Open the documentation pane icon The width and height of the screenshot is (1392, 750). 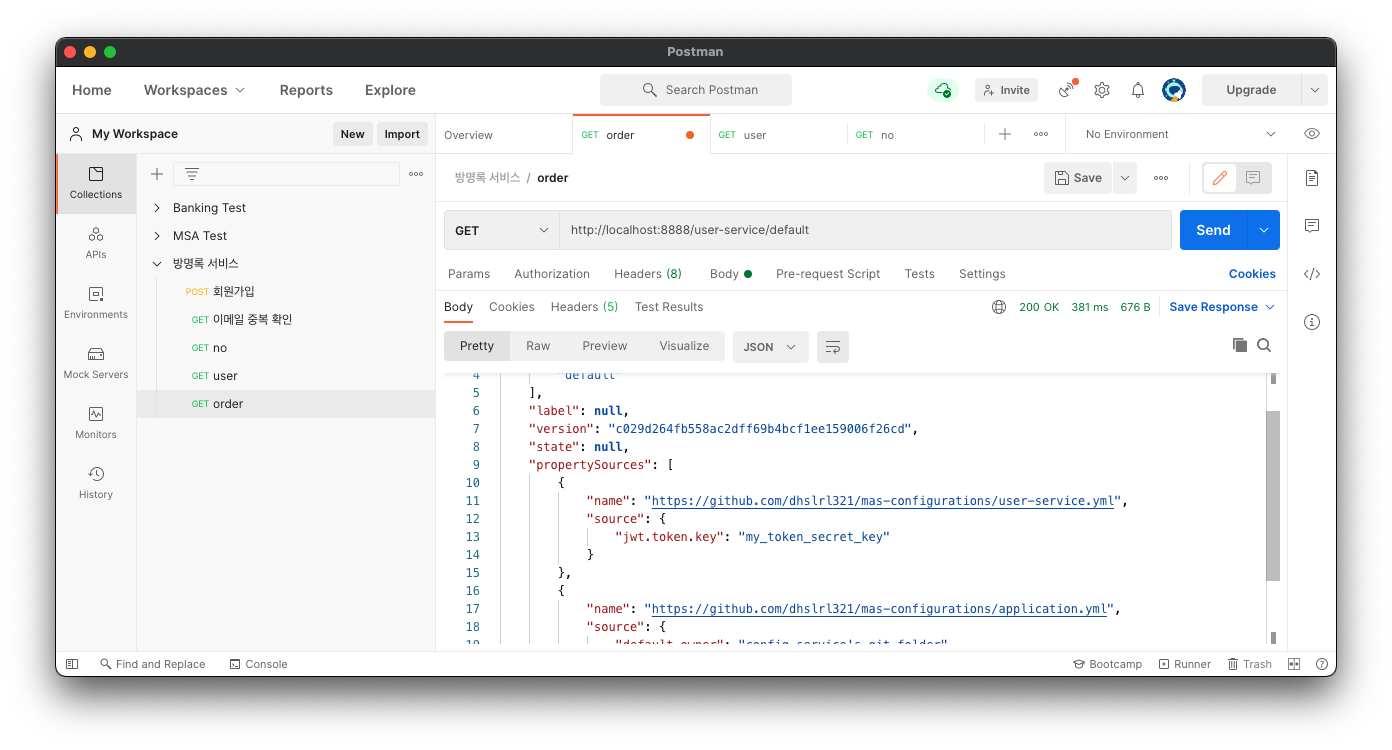[1312, 178]
